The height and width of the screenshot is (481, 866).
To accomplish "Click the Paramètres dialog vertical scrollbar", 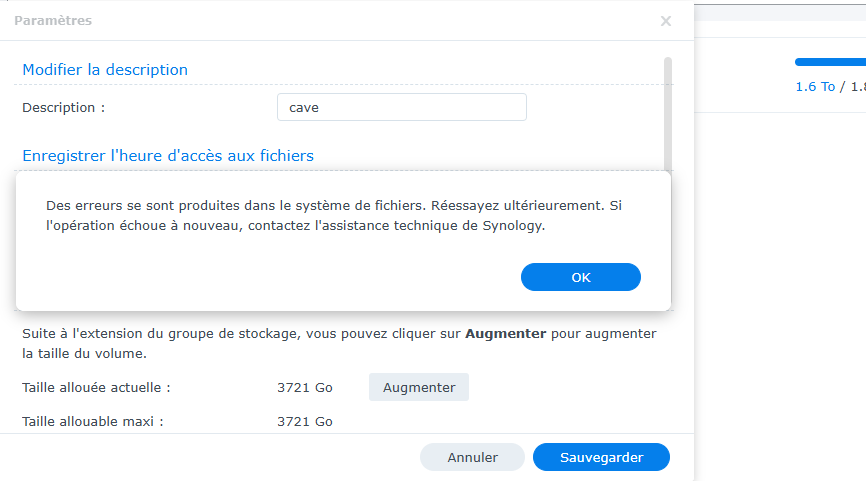I will tap(667, 110).
